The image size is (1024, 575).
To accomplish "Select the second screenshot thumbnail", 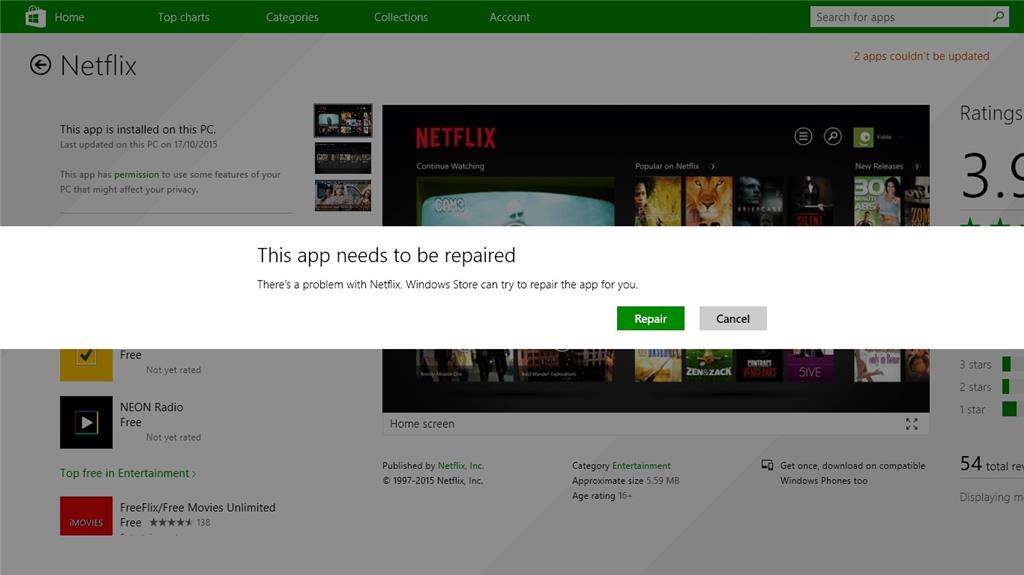I will pyautogui.click(x=343, y=158).
